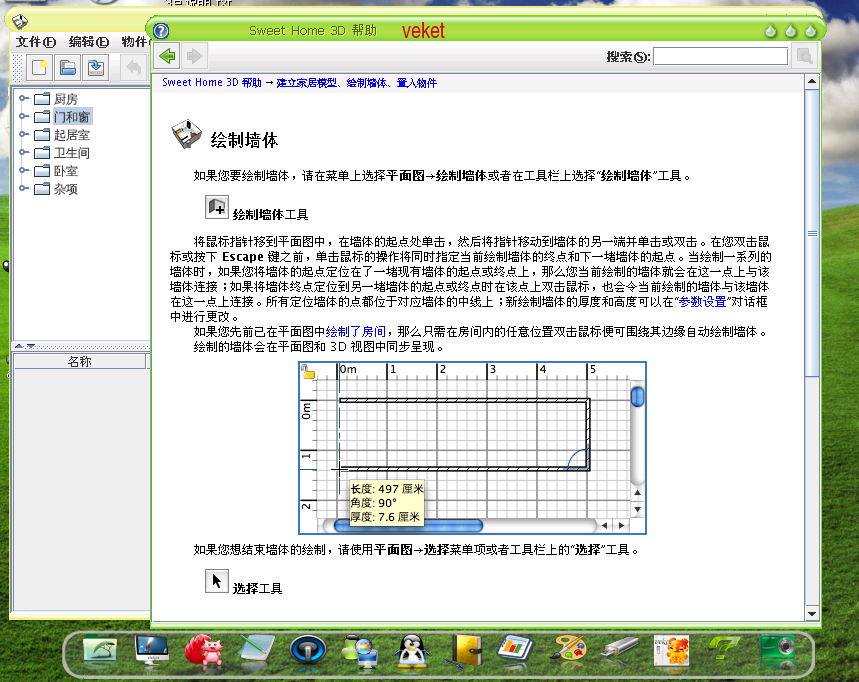Viewport: 859px width, 682px height.
Task: Expand the 杂项 catalog folder
Action: (x=23, y=189)
